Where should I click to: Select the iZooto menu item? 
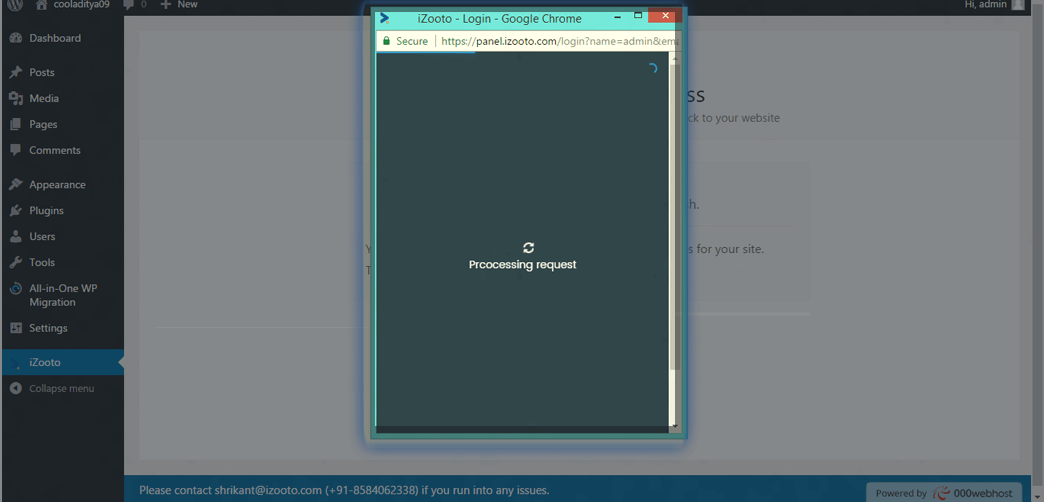coord(63,362)
